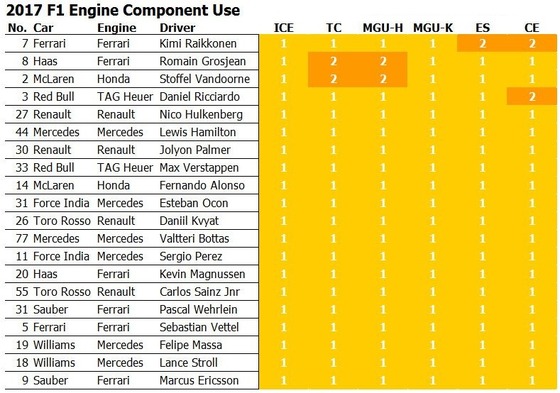560x393 pixels.
Task: Click Kimi Raikkonen's orange ES cell
Action: click(x=482, y=43)
